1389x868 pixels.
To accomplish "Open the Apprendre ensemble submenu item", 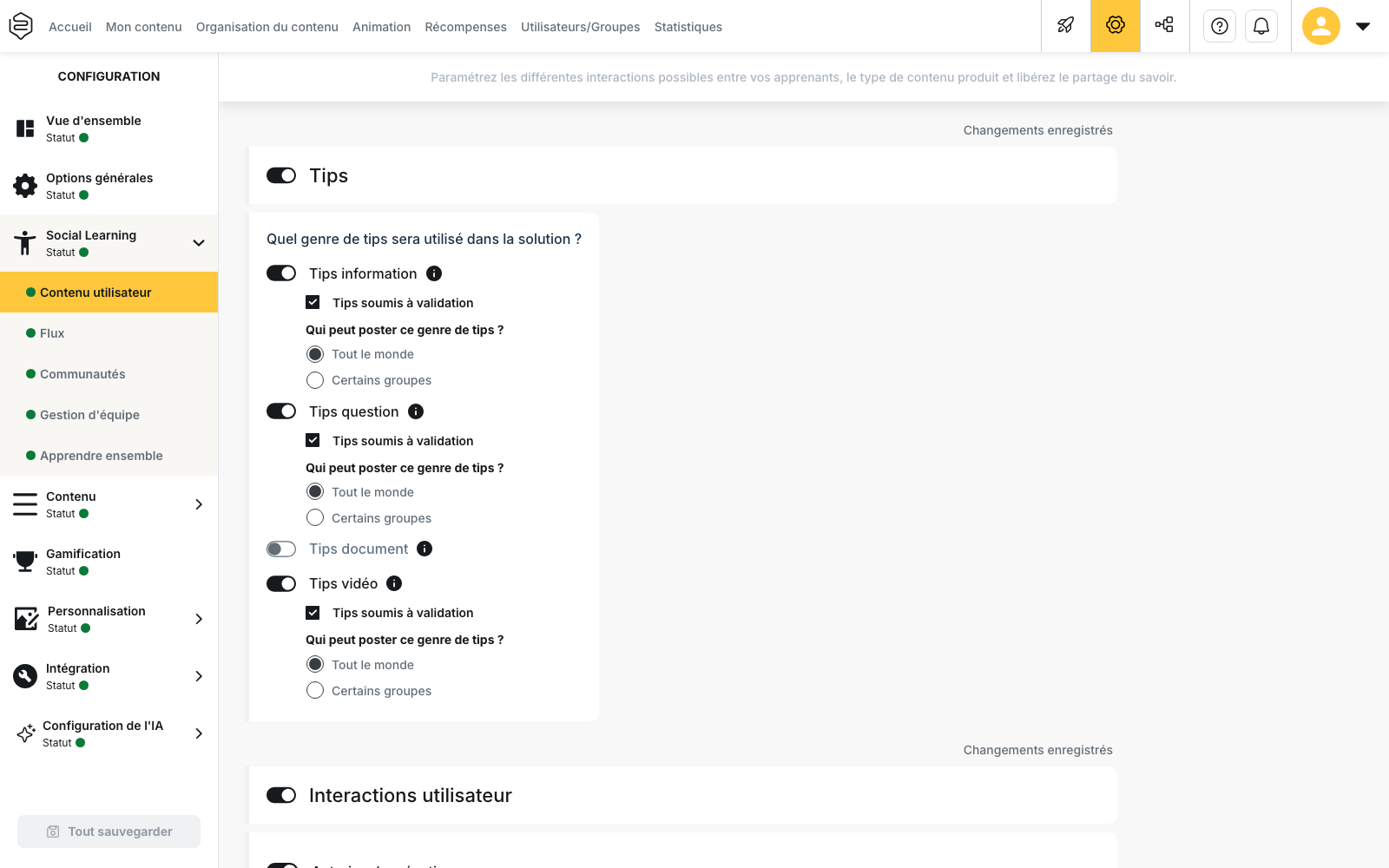I will [x=109, y=456].
